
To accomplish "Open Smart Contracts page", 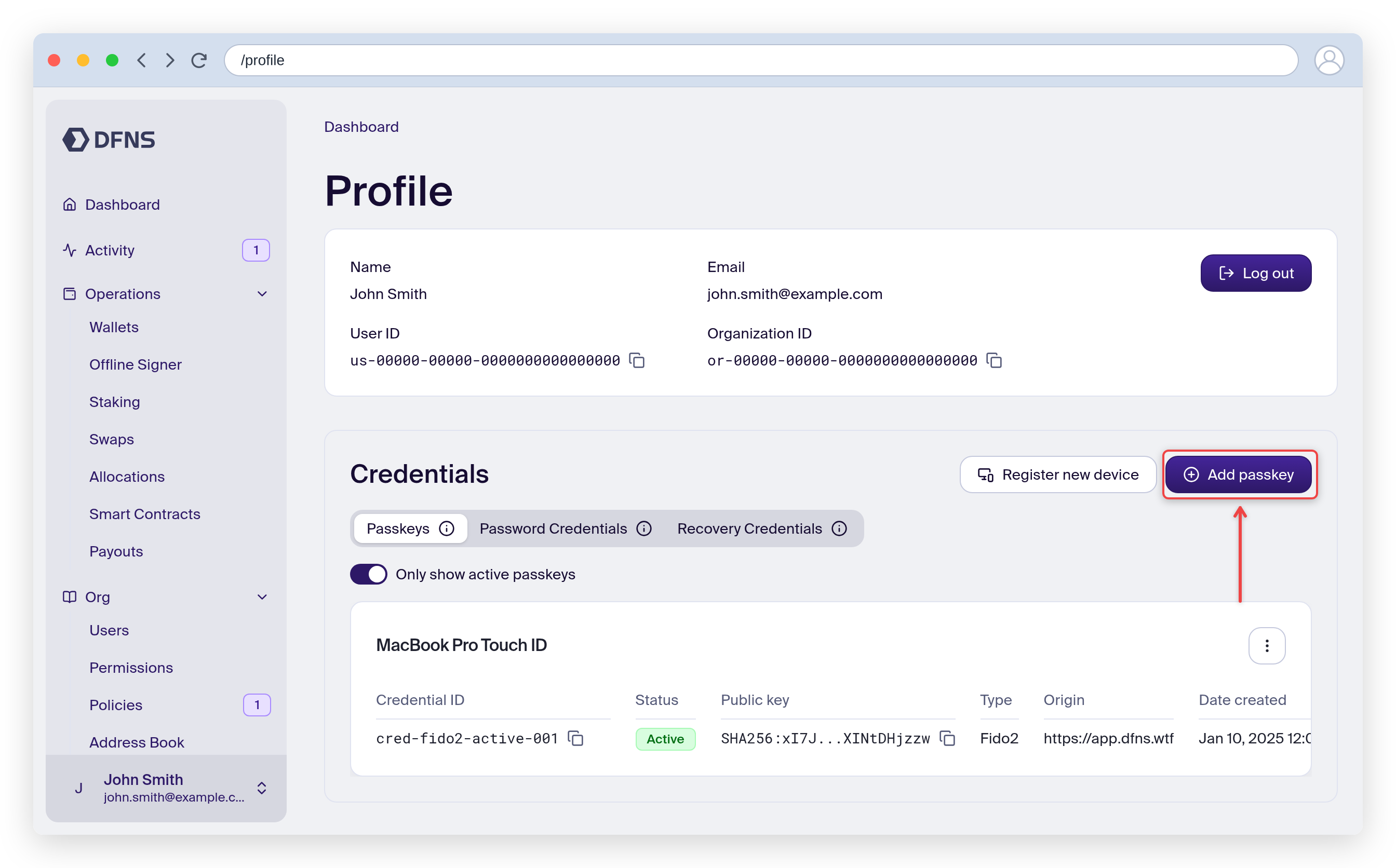I will point(145,514).
